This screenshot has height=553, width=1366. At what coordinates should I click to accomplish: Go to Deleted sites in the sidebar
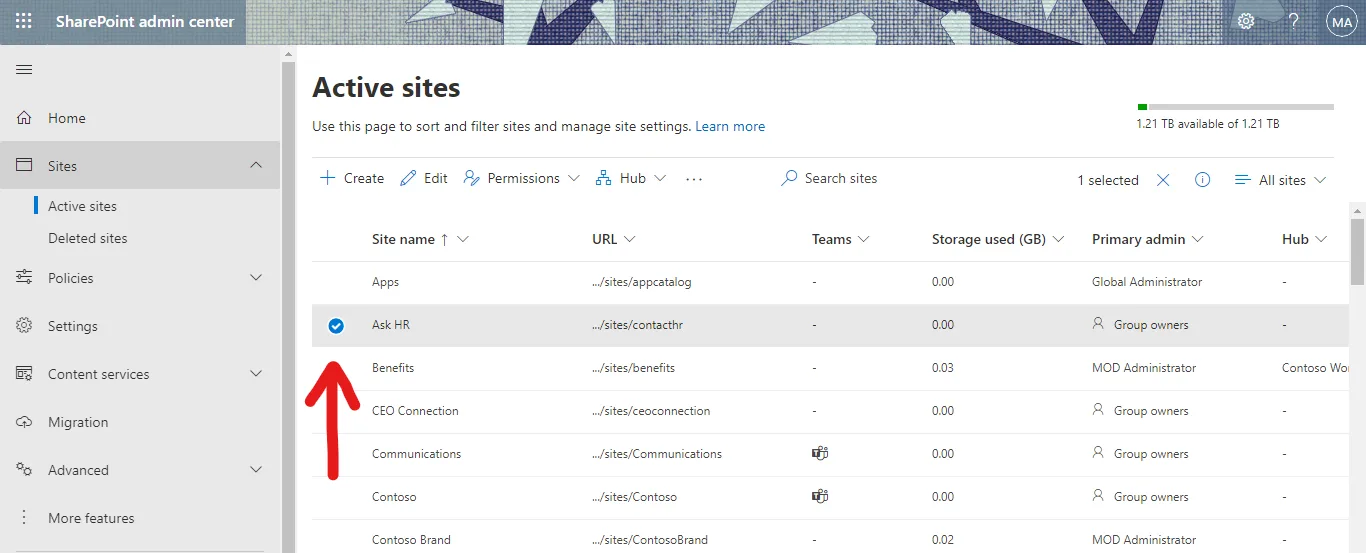[88, 238]
